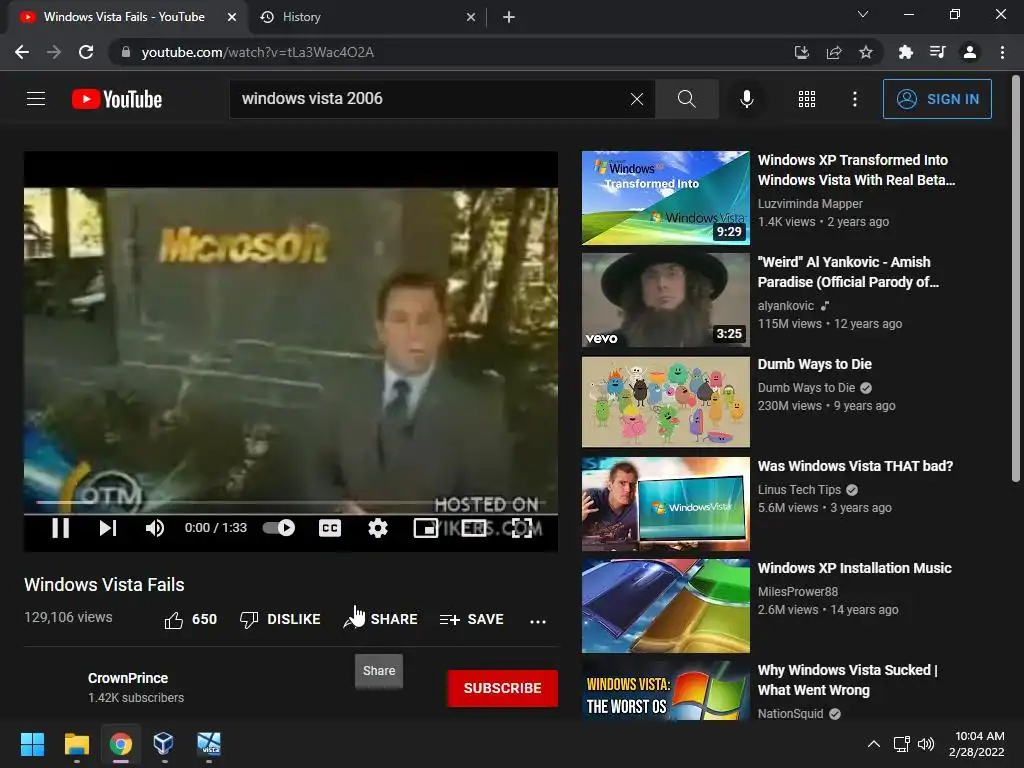Open YouTube settings three-dot menu in header
The height and width of the screenshot is (768, 1024).
pyautogui.click(x=855, y=99)
